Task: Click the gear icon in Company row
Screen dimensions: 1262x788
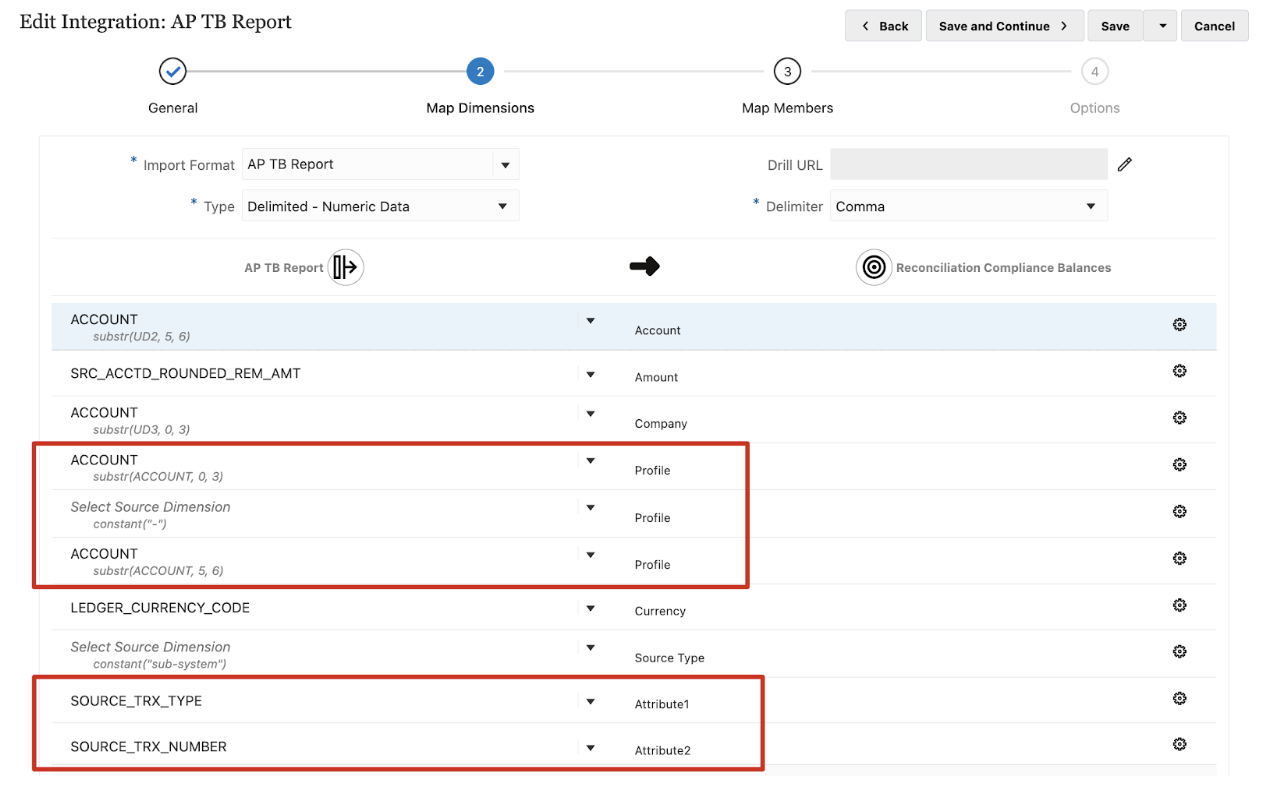Action: pyautogui.click(x=1179, y=418)
